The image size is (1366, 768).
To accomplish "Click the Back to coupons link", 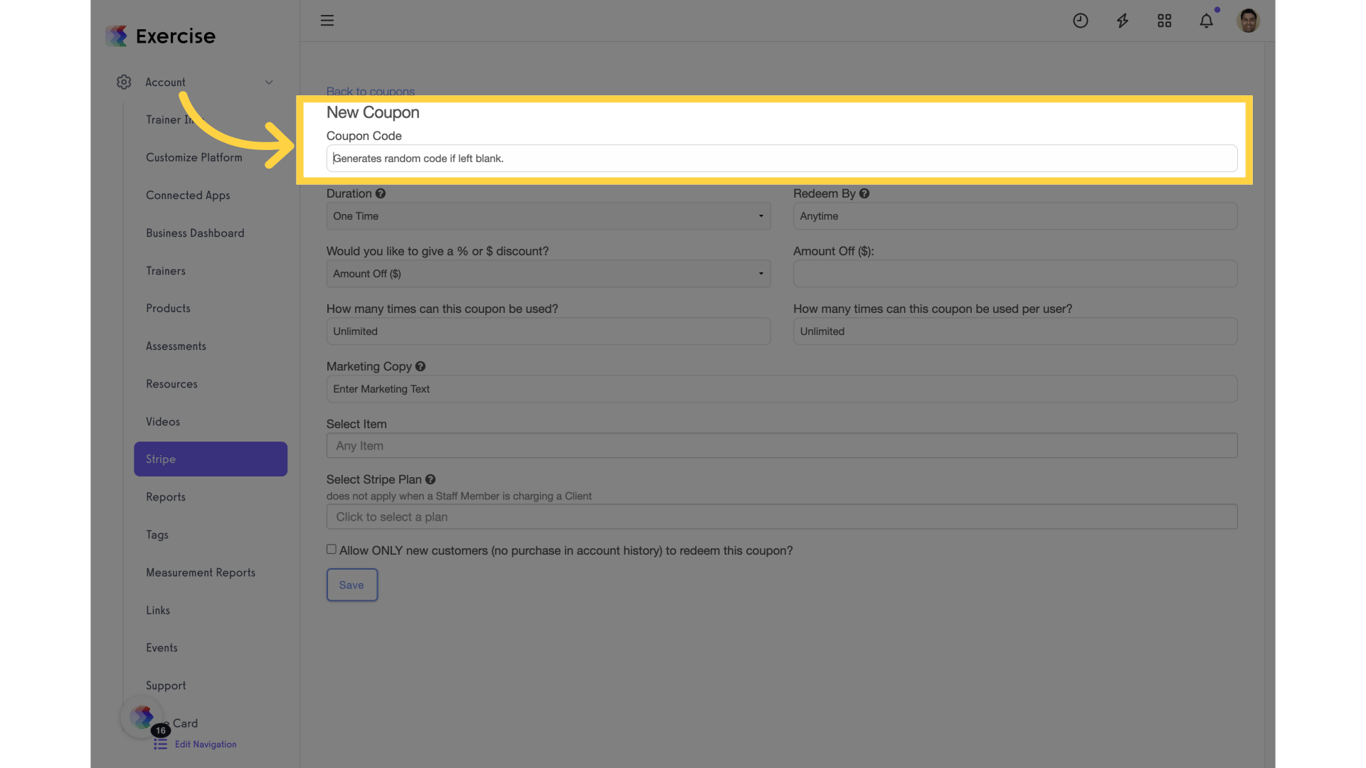I will click(370, 91).
